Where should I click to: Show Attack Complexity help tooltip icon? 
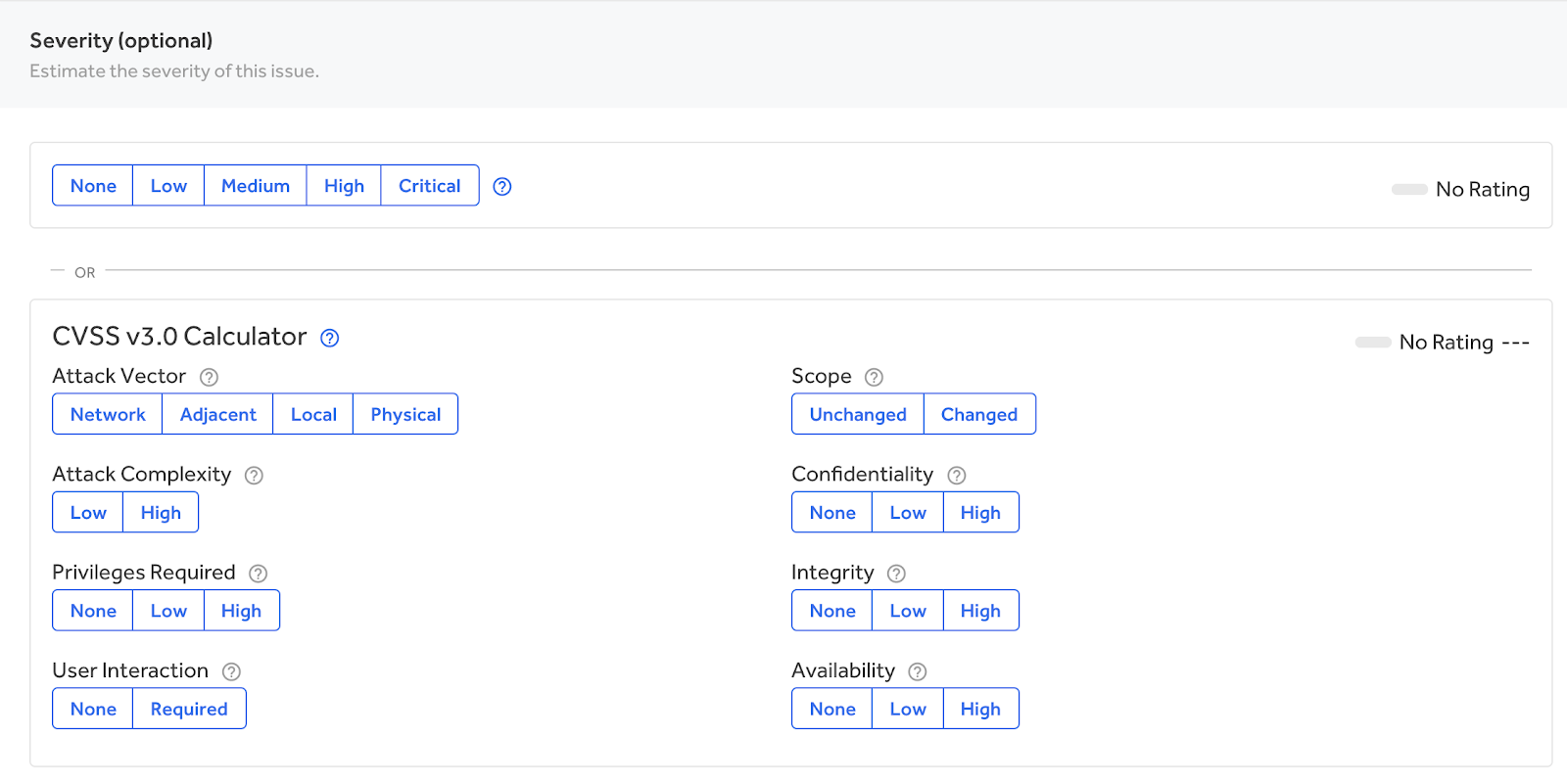(x=254, y=476)
